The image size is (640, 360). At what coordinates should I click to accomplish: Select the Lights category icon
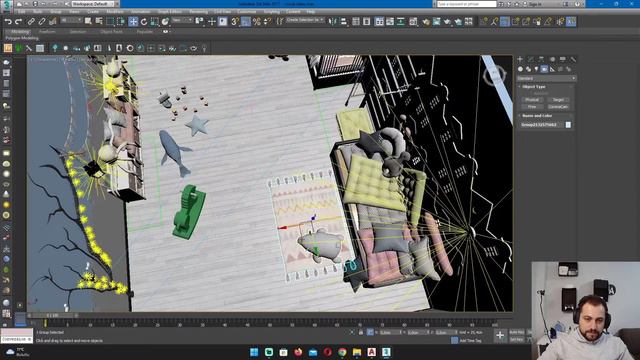pos(536,69)
